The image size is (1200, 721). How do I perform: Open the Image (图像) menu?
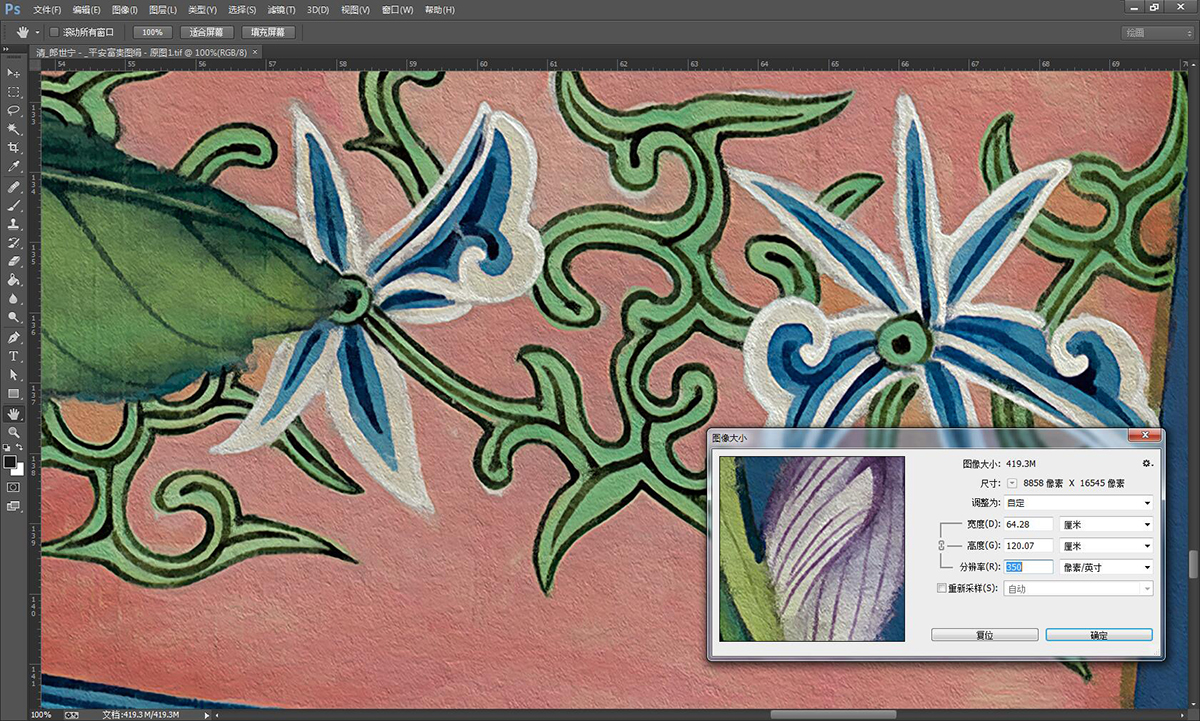[x=125, y=9]
